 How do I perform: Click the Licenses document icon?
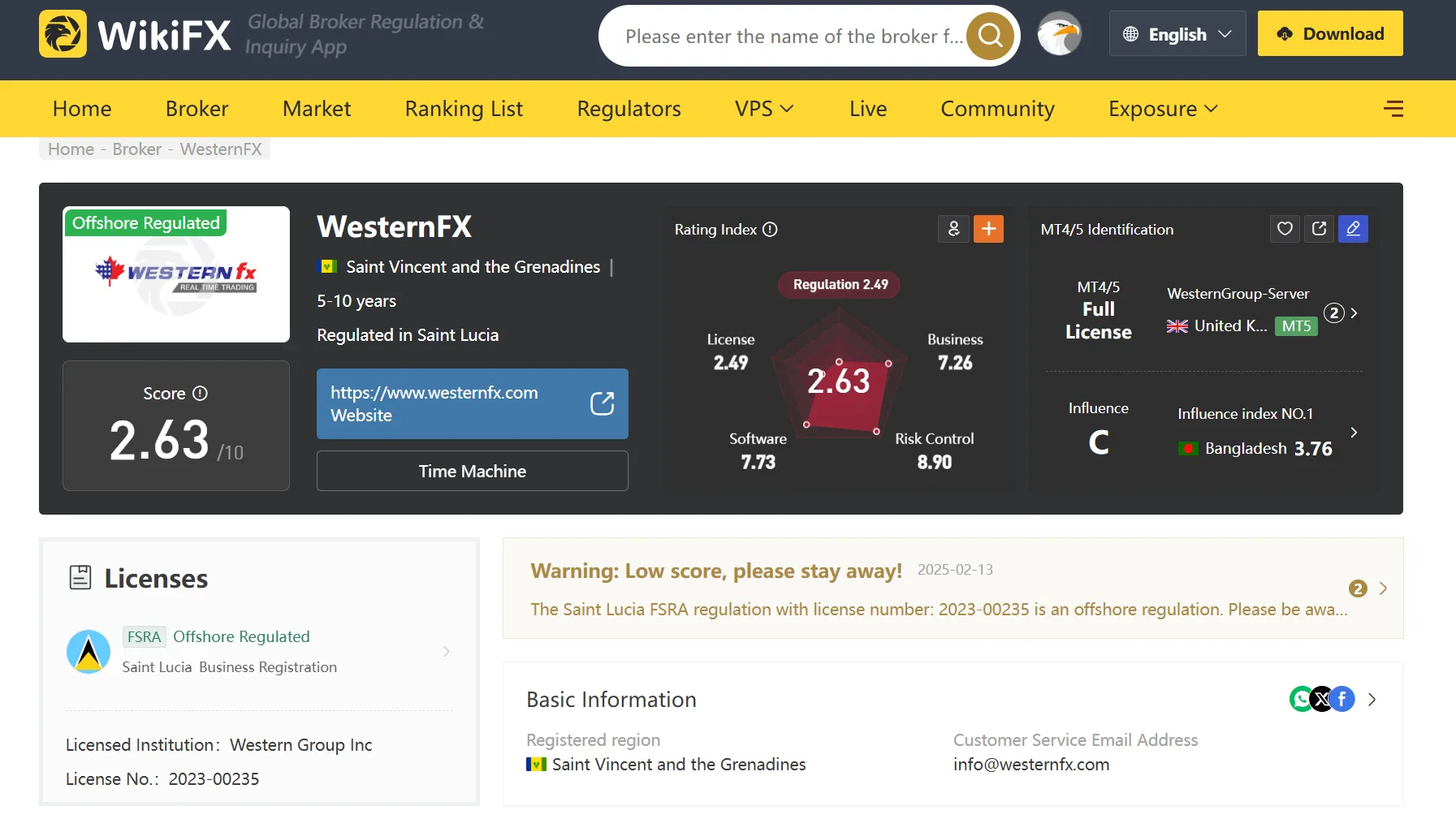[80, 578]
